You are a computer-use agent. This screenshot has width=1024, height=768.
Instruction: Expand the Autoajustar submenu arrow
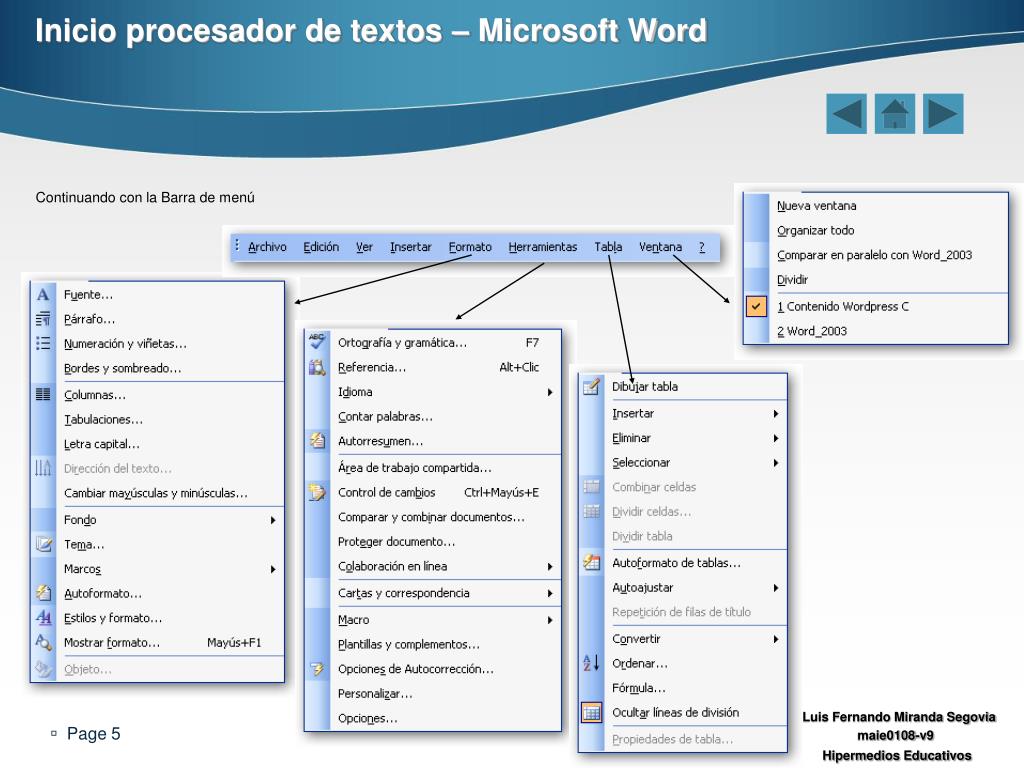coord(776,588)
